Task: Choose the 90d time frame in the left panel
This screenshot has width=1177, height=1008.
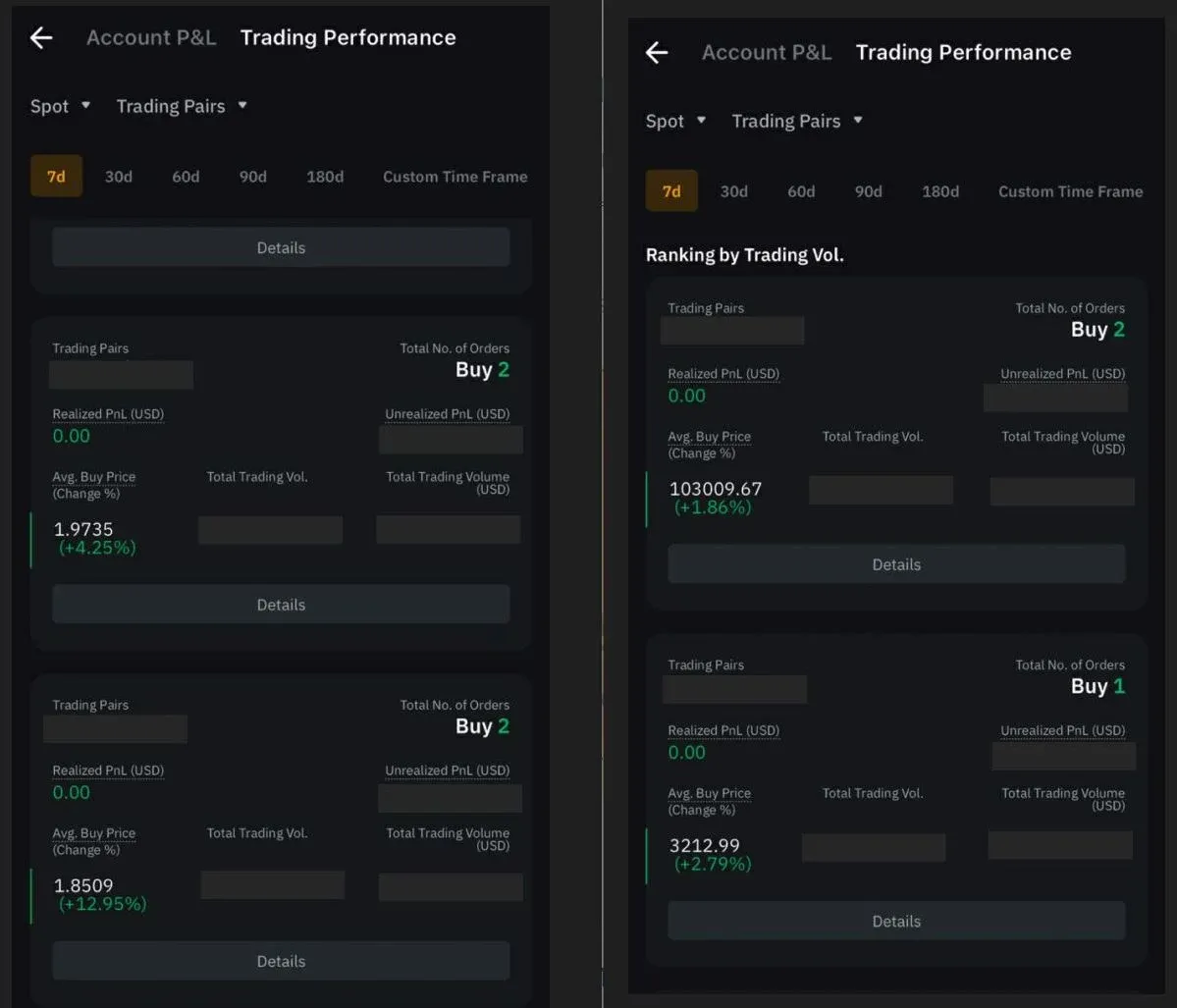Action: pyautogui.click(x=253, y=177)
